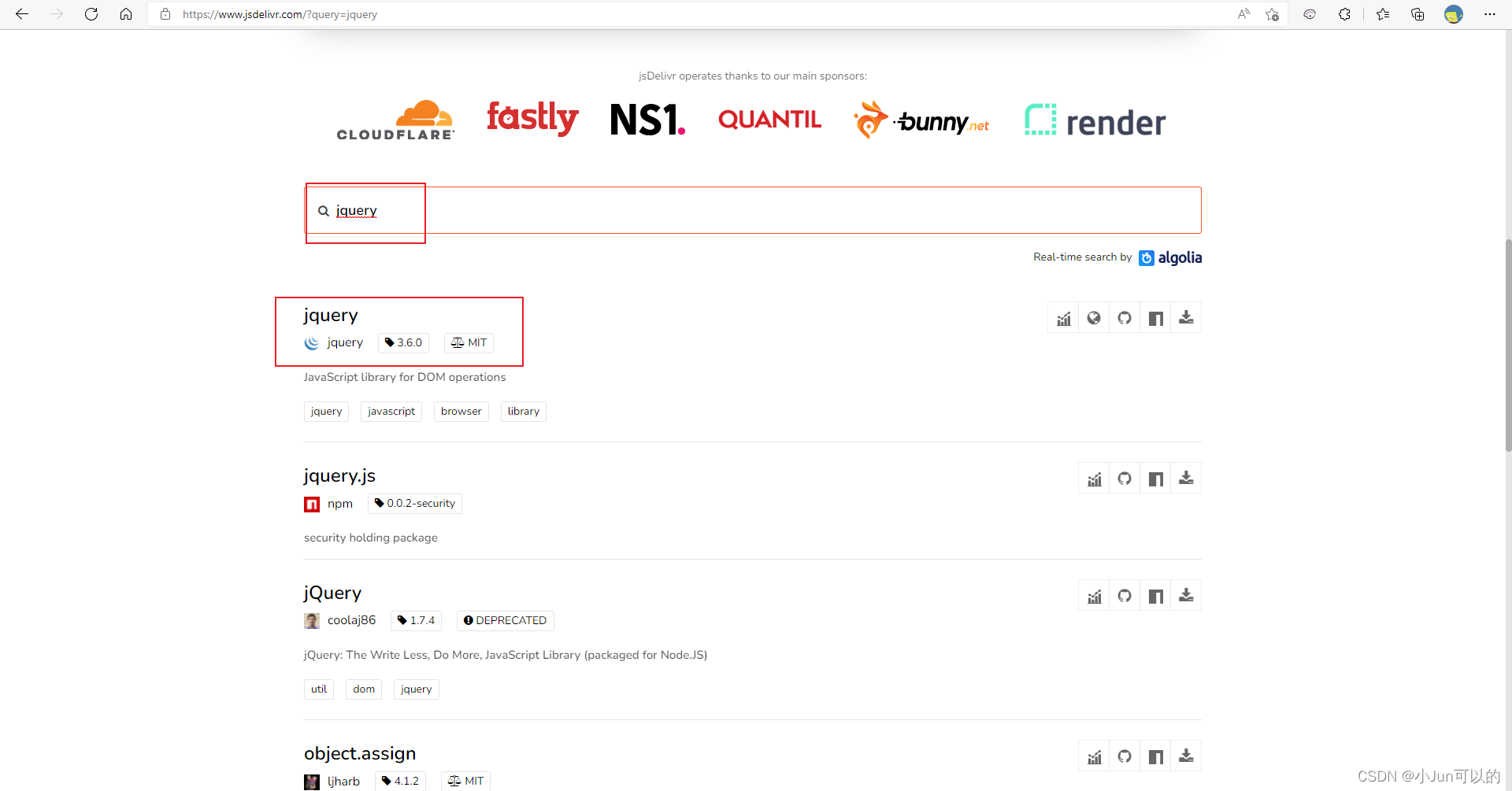Open the Fastly sponsor logo

[532, 118]
